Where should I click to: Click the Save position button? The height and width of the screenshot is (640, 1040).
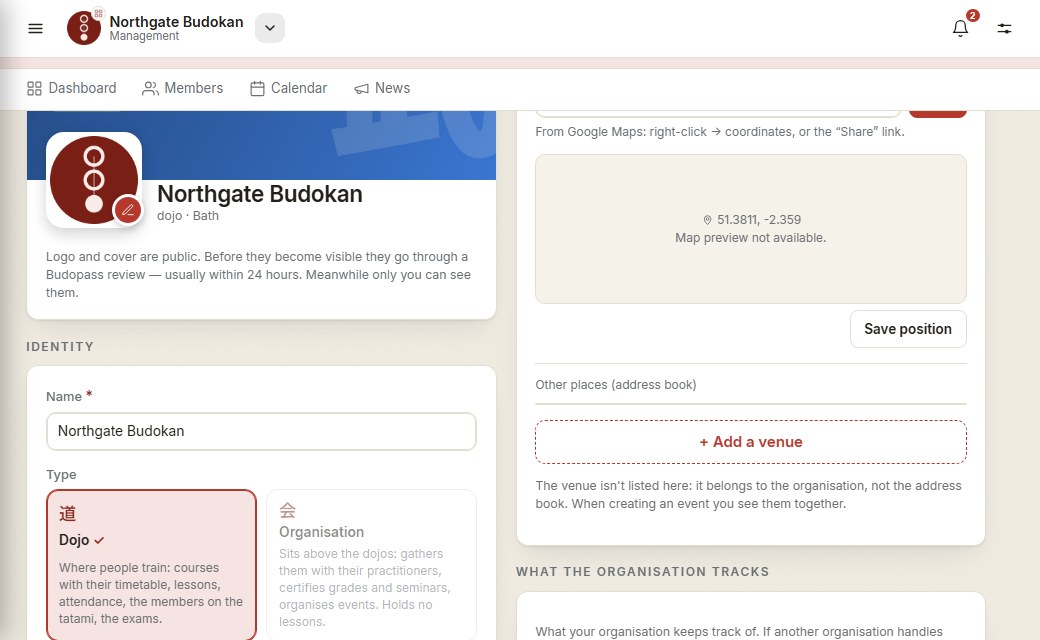coord(908,329)
